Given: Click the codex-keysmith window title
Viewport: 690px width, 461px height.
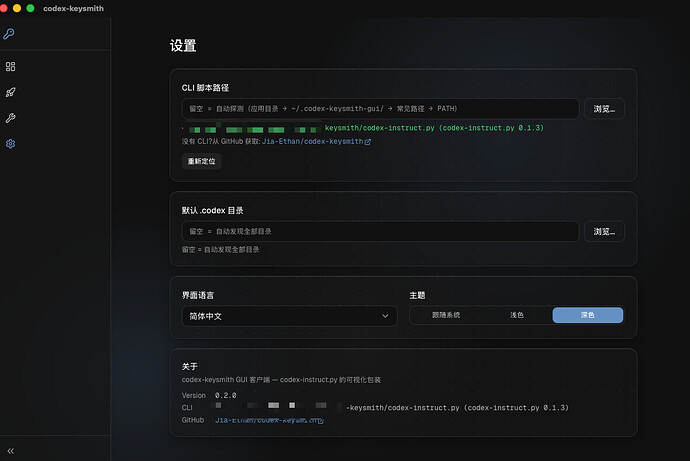Looking at the screenshot, I should coord(73,8).
